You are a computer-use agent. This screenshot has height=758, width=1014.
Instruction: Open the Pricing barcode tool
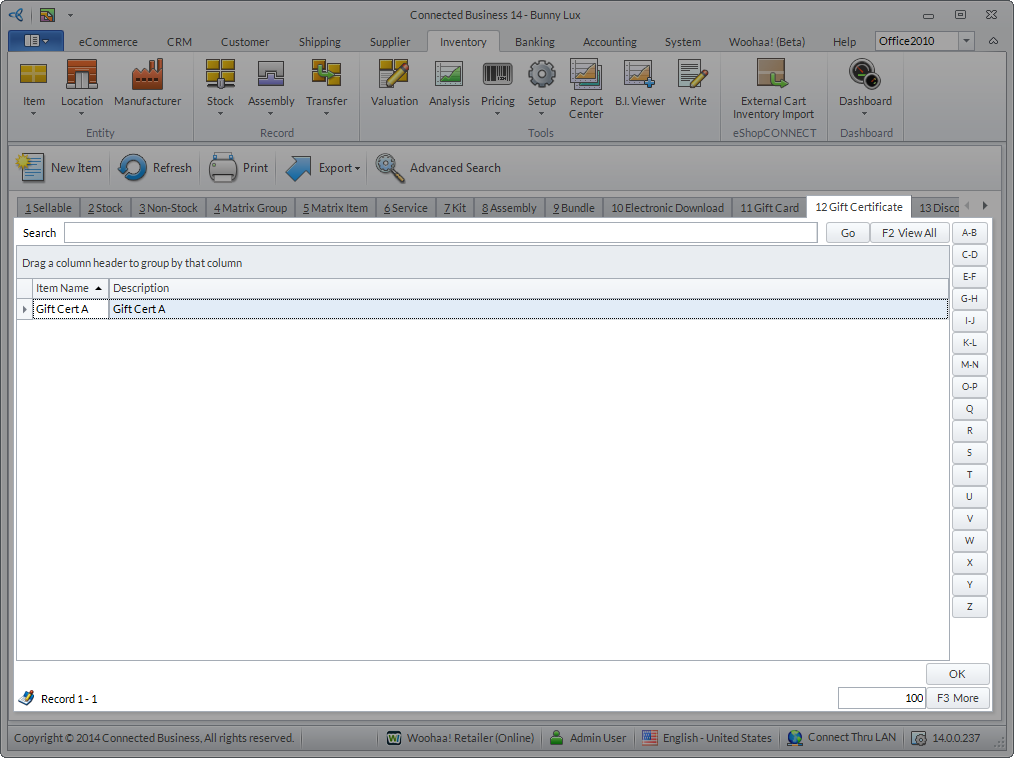click(497, 87)
